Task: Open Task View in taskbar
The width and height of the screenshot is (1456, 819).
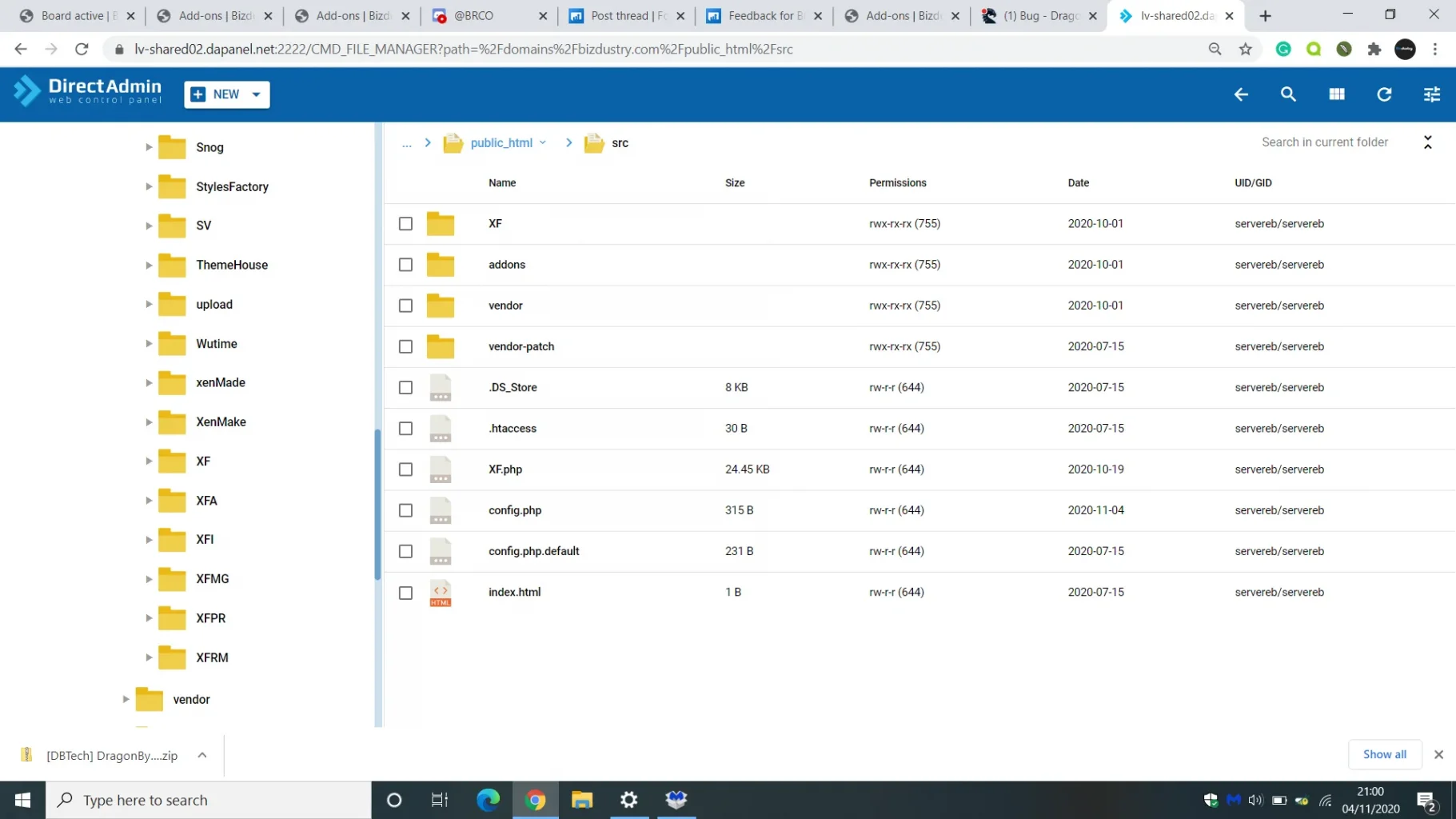Action: tap(440, 800)
